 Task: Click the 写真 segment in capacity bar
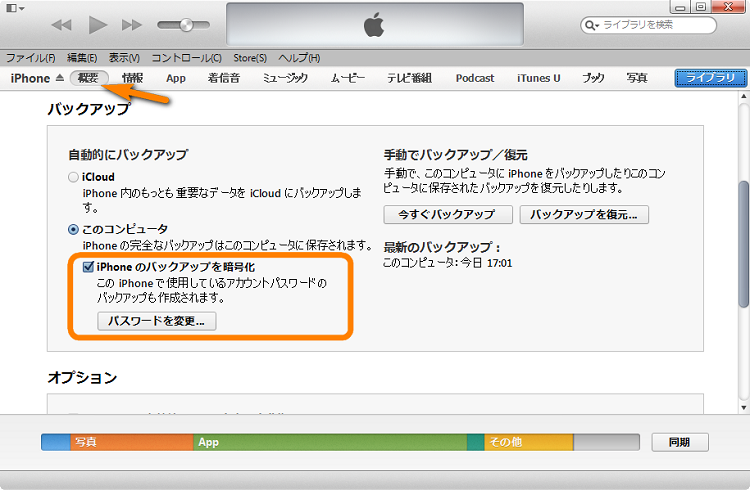coord(132,442)
